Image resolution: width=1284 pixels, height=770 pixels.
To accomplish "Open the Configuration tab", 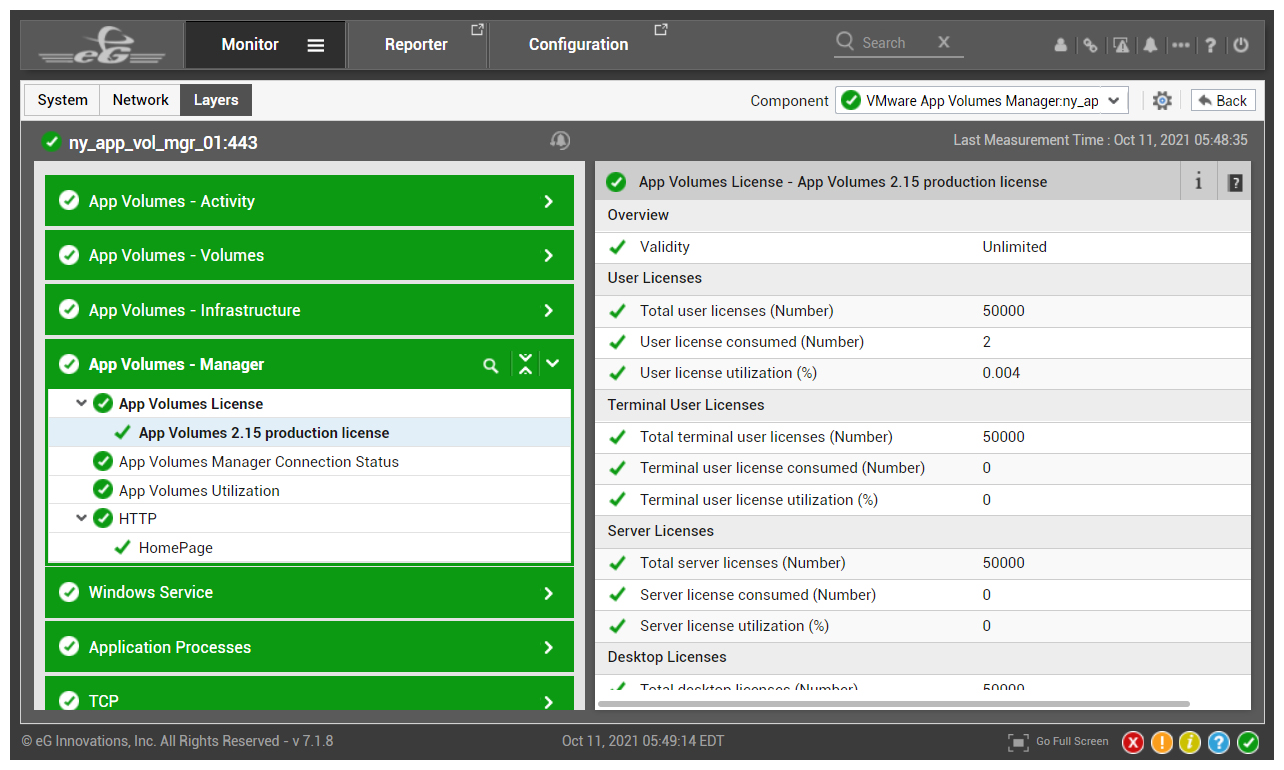I will pos(579,45).
